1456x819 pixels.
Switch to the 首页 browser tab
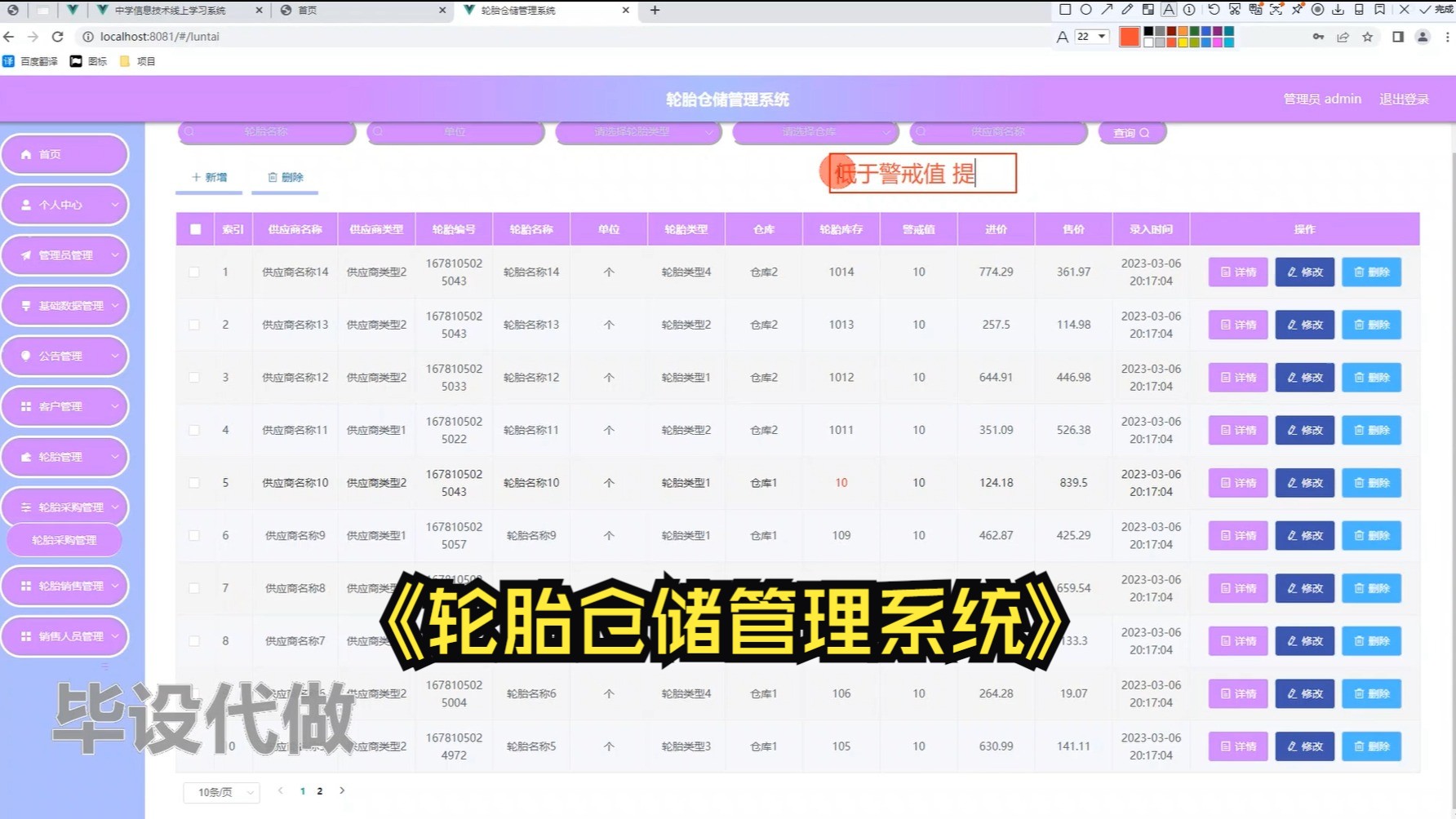point(363,11)
